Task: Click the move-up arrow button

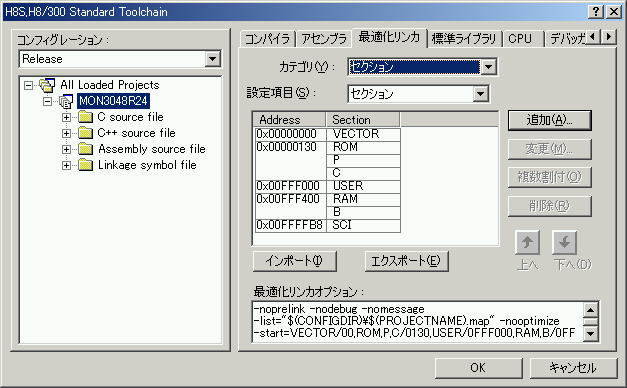Action: pyautogui.click(x=527, y=242)
